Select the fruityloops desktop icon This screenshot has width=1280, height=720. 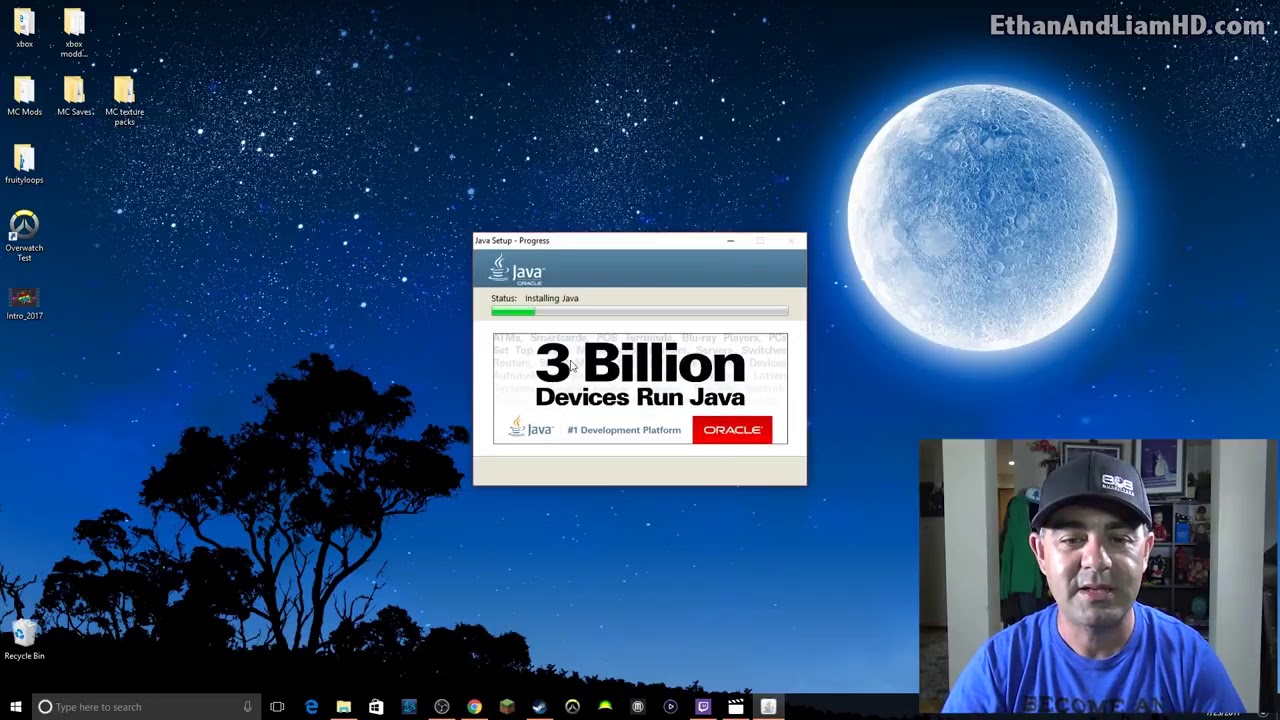pyautogui.click(x=24, y=164)
